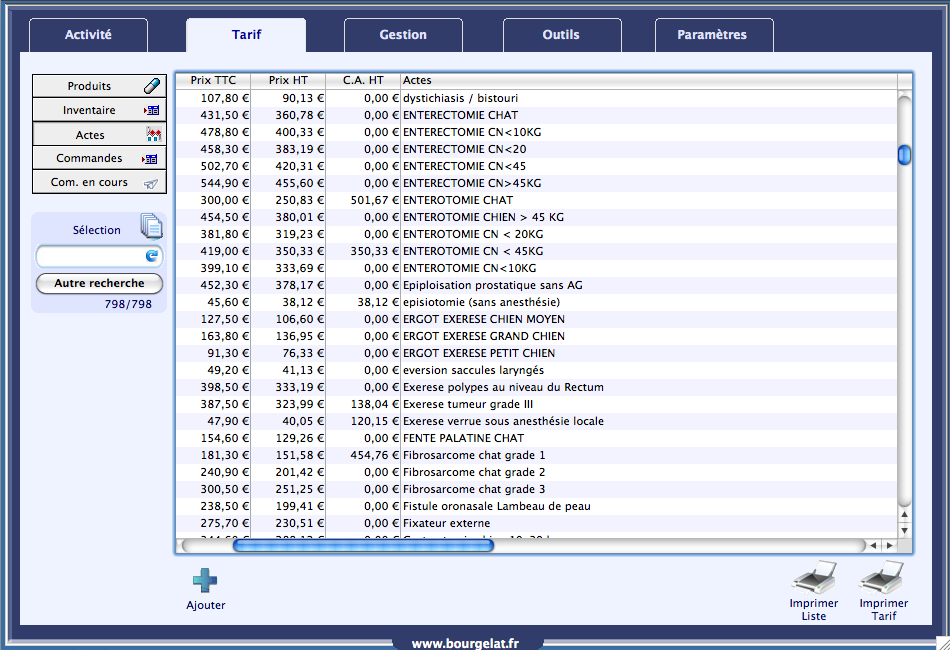Select row ENTEROTOMIE CHIEN > 45 KG
This screenshot has height=650, width=950.
(x=536, y=217)
